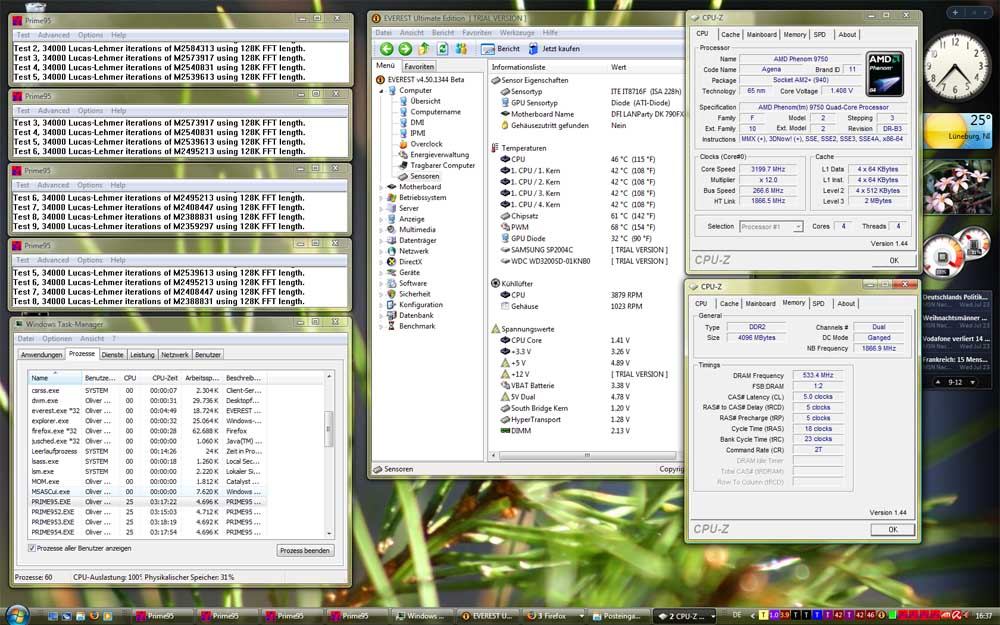The width and height of the screenshot is (1000, 625).
Task: Open SPD tab in lower CPU-Z window
Action: pyautogui.click(x=818, y=304)
